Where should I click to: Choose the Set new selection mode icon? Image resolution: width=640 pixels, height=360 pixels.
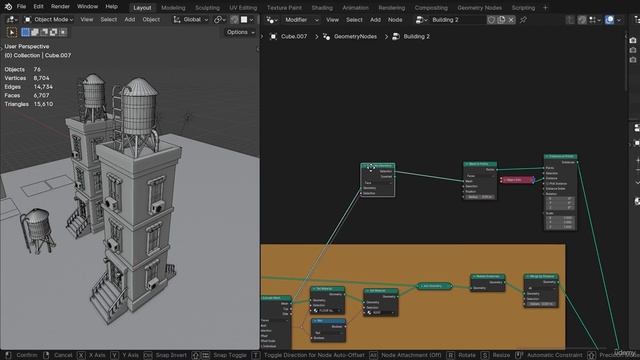click(x=25, y=32)
